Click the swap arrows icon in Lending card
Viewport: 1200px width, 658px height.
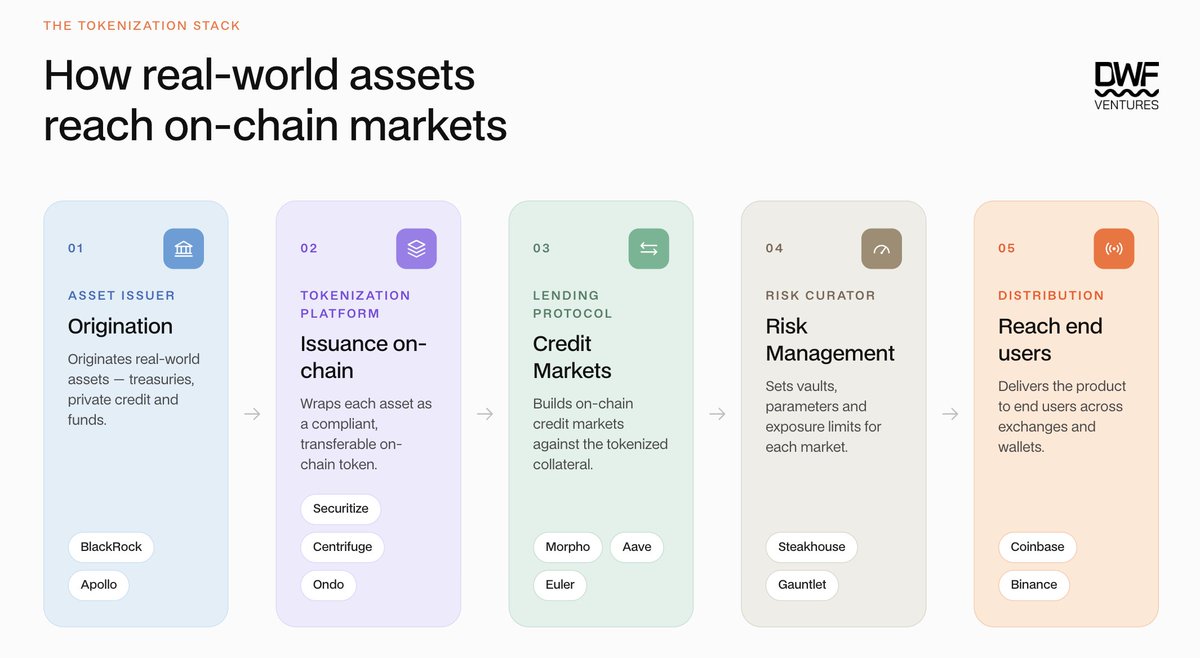pyautogui.click(x=649, y=249)
